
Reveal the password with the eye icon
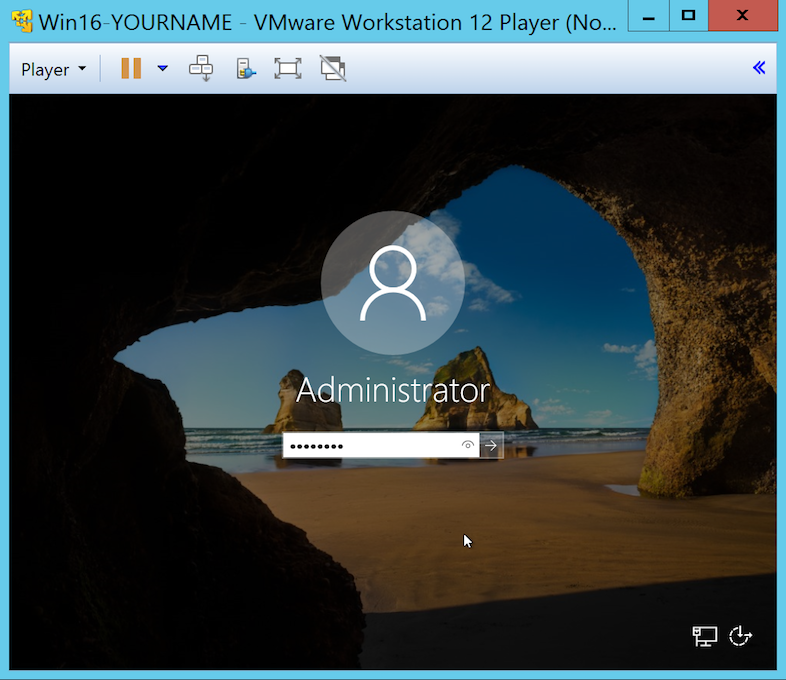(468, 446)
